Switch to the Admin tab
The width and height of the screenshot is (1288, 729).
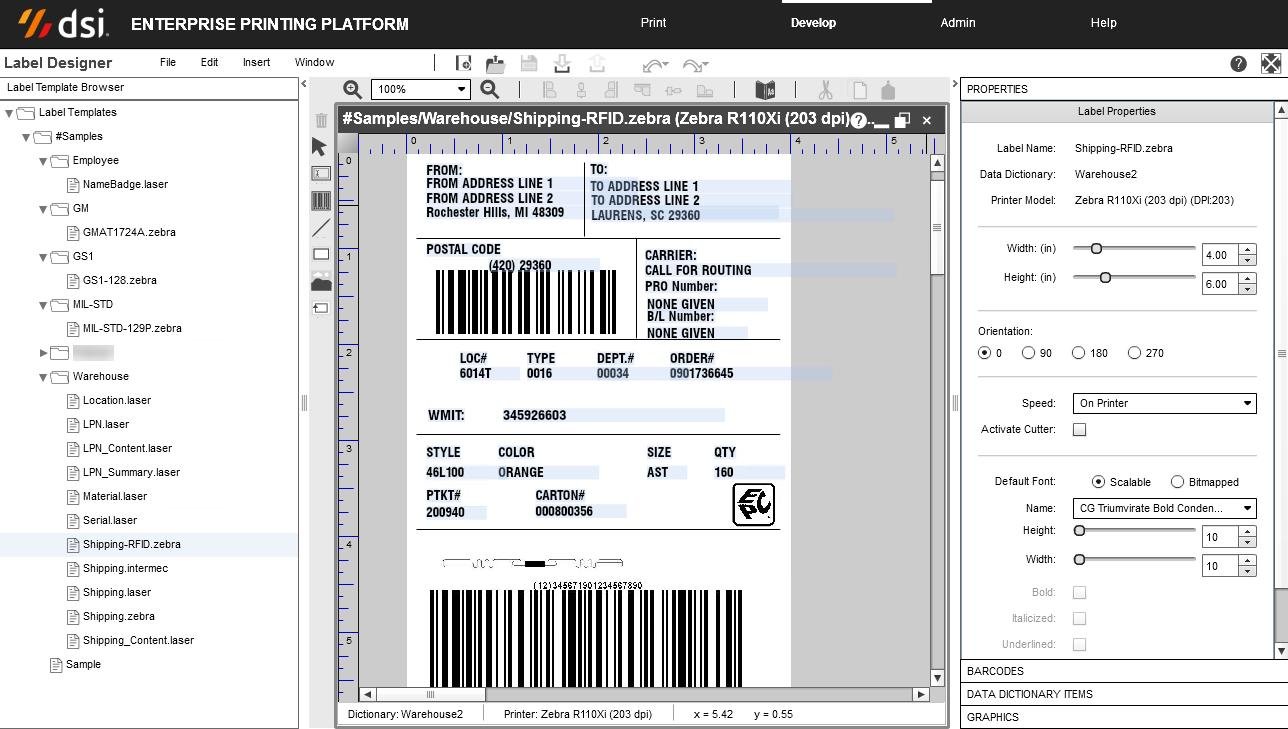pos(958,22)
